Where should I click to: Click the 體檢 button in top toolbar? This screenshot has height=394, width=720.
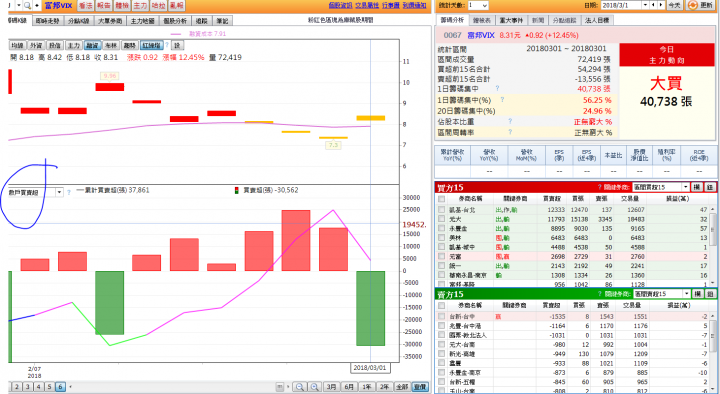[x=122, y=6]
